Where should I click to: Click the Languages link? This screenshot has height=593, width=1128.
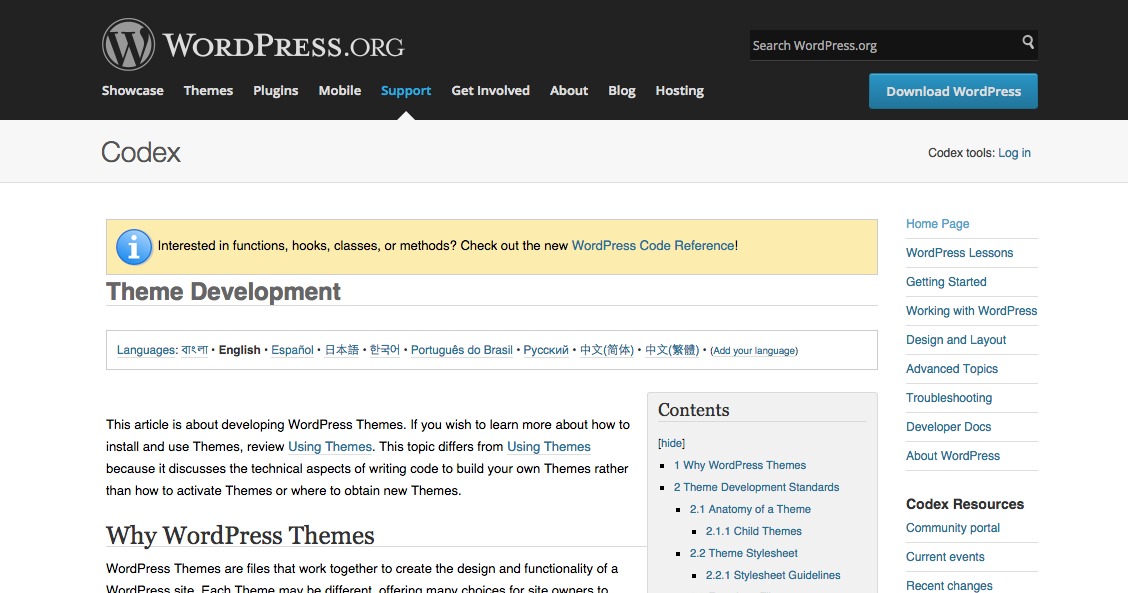click(146, 350)
